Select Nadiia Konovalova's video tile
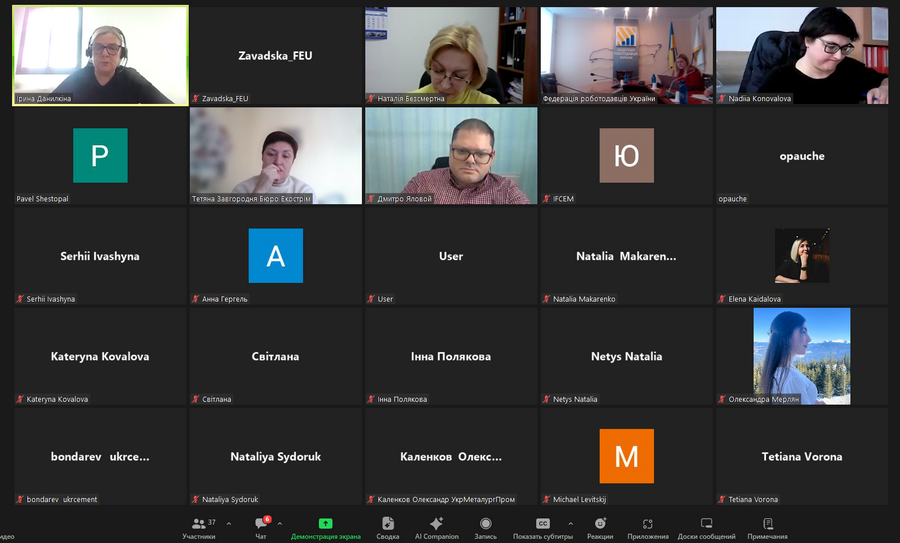This screenshot has height=543, width=900. click(801, 55)
